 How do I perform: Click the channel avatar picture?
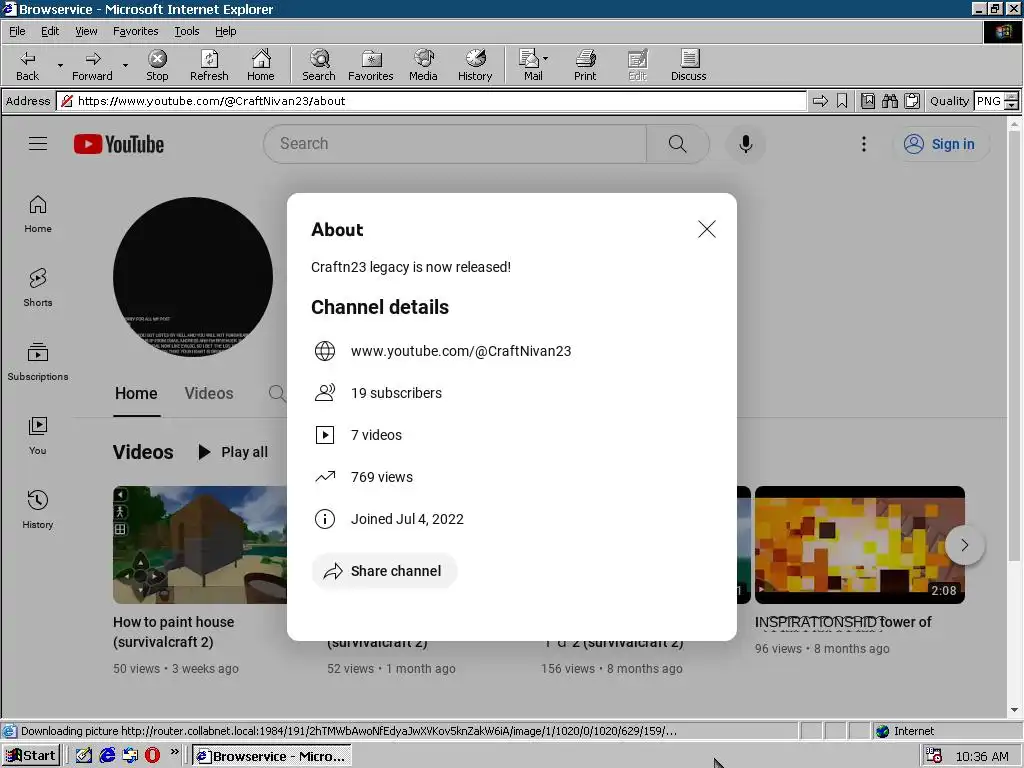point(193,277)
